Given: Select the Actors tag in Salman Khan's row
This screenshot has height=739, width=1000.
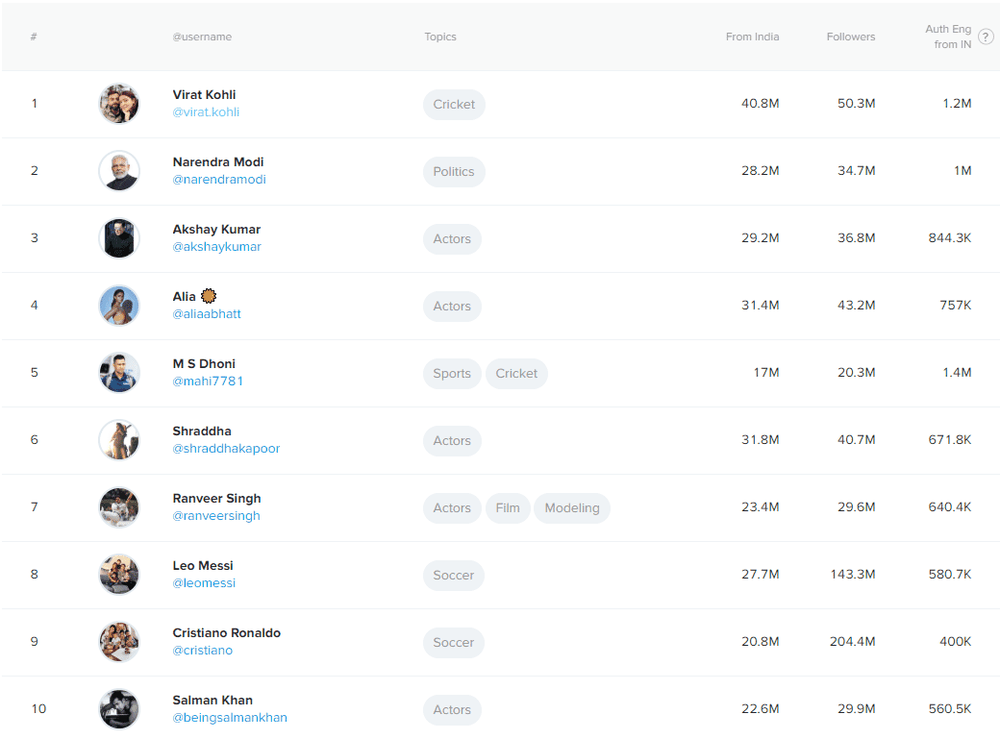Looking at the screenshot, I should [x=452, y=710].
